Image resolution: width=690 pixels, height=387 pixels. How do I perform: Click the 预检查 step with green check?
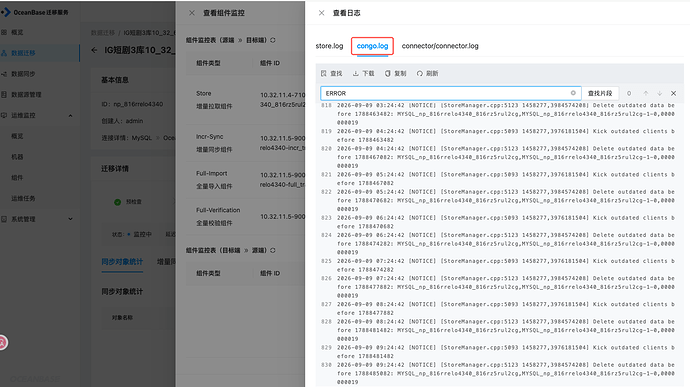[128, 202]
